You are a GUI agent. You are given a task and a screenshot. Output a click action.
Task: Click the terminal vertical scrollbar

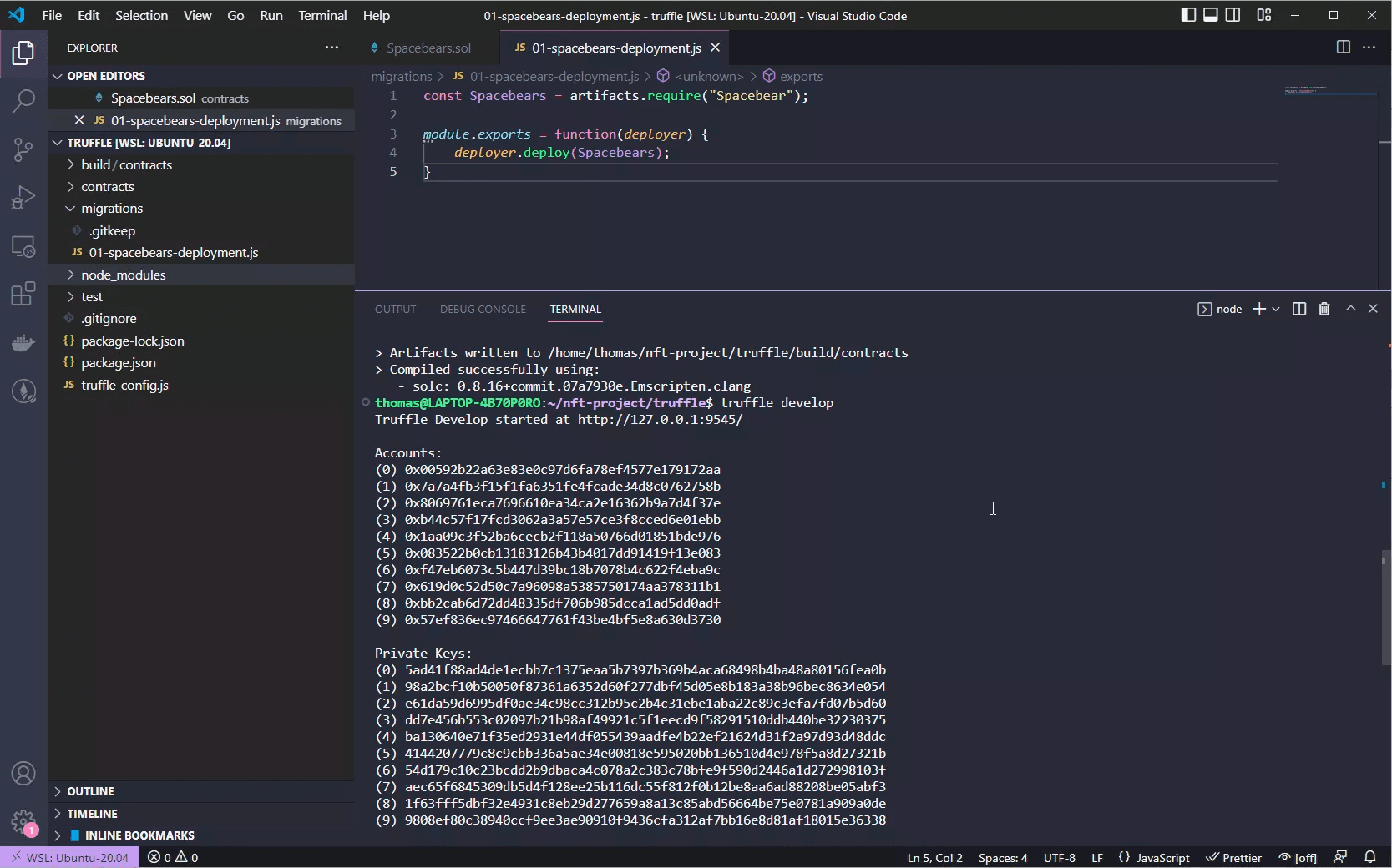click(1385, 607)
